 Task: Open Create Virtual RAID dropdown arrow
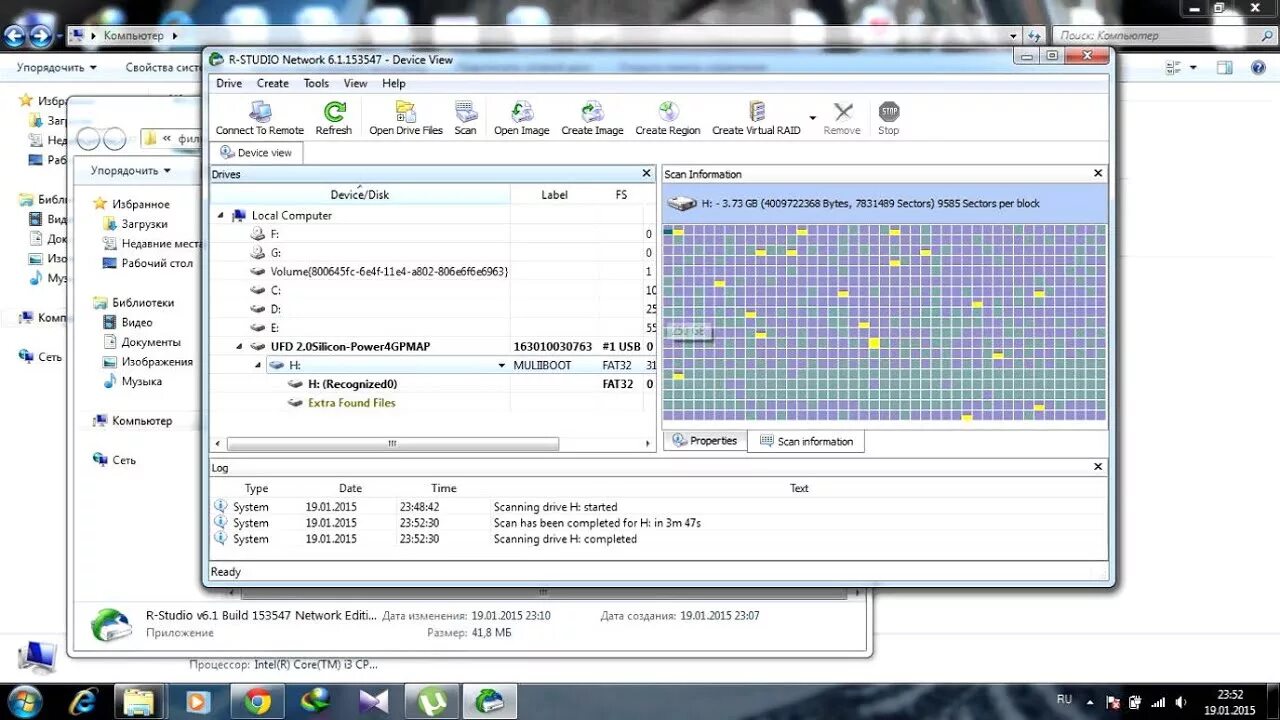pyautogui.click(x=812, y=118)
